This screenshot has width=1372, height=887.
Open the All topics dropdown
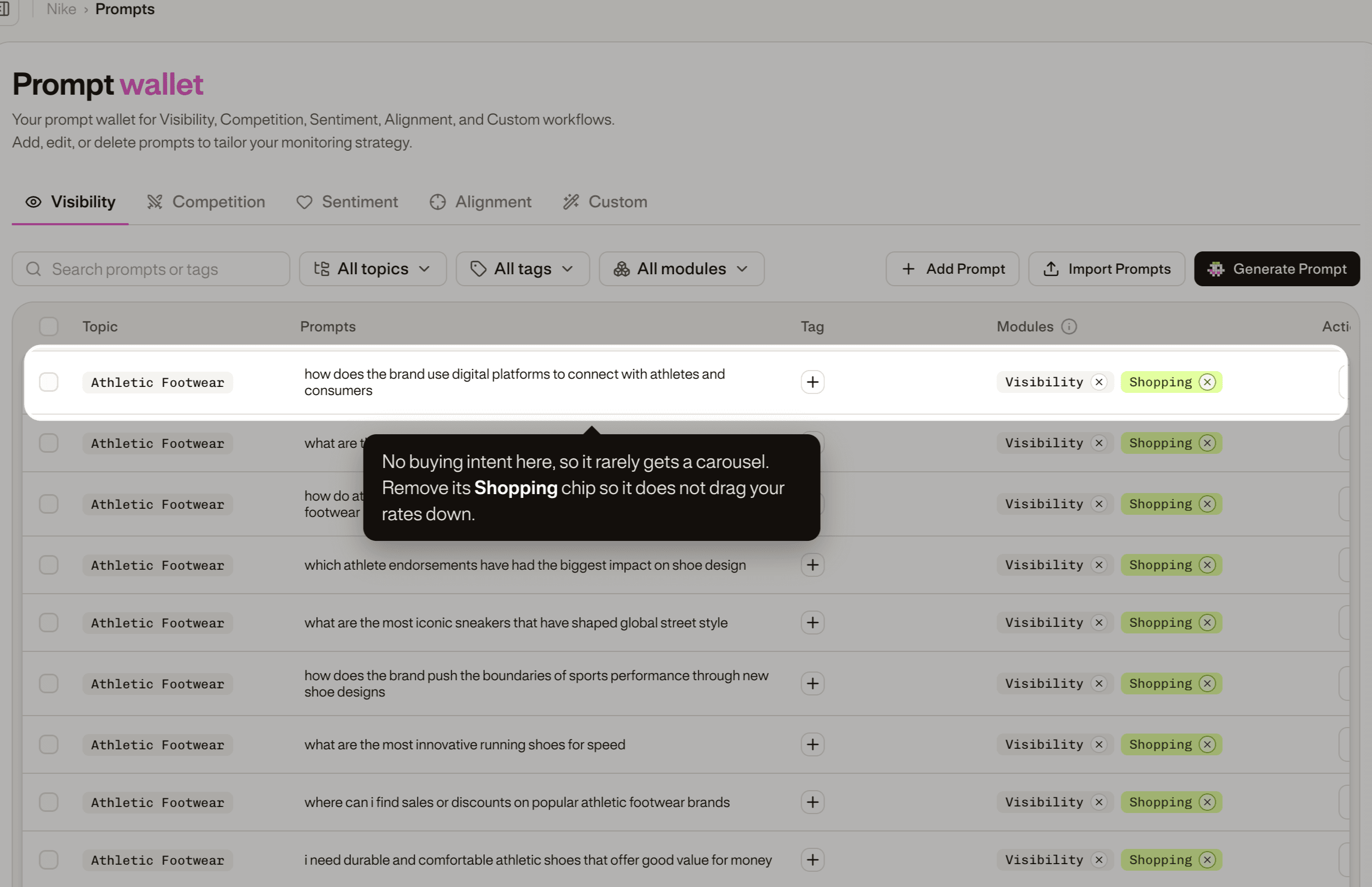(x=373, y=269)
